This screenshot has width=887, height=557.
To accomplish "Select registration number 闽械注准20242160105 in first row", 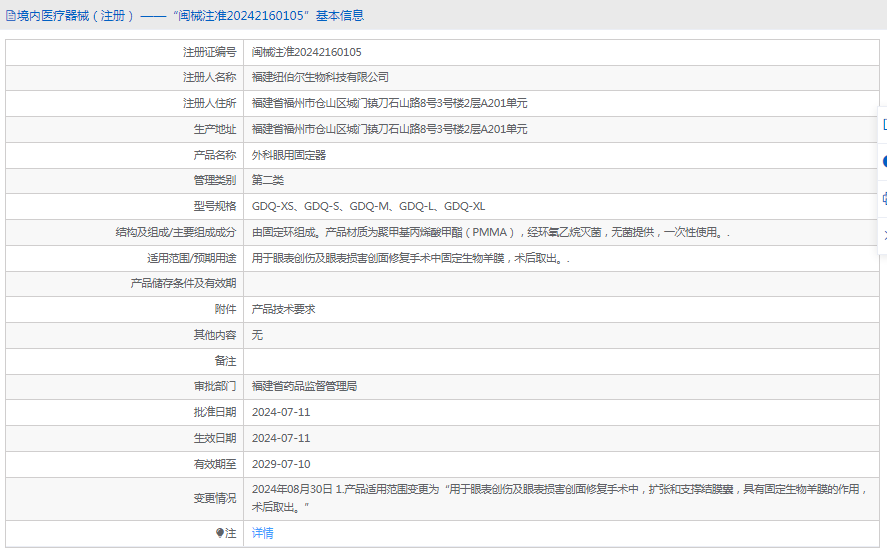I will coord(306,52).
